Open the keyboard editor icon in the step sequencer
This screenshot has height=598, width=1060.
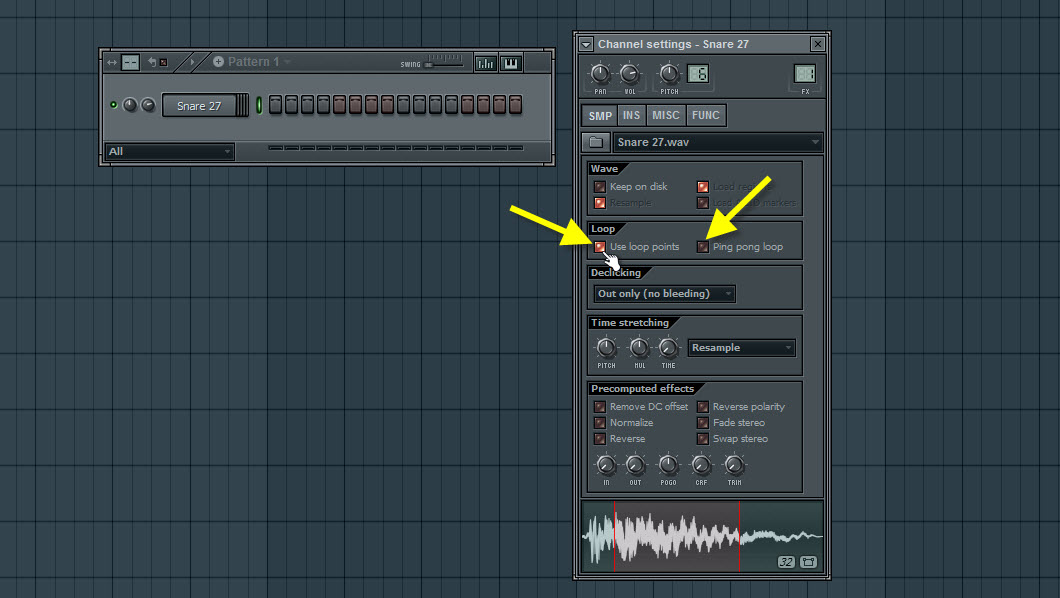[510, 62]
